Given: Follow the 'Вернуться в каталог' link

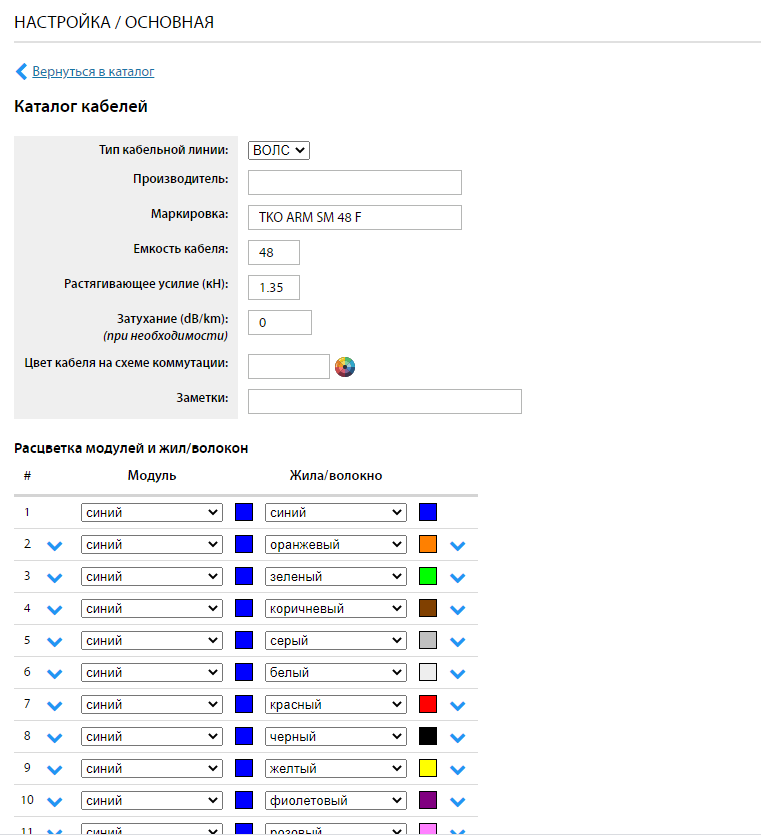Looking at the screenshot, I should pyautogui.click(x=93, y=72).
